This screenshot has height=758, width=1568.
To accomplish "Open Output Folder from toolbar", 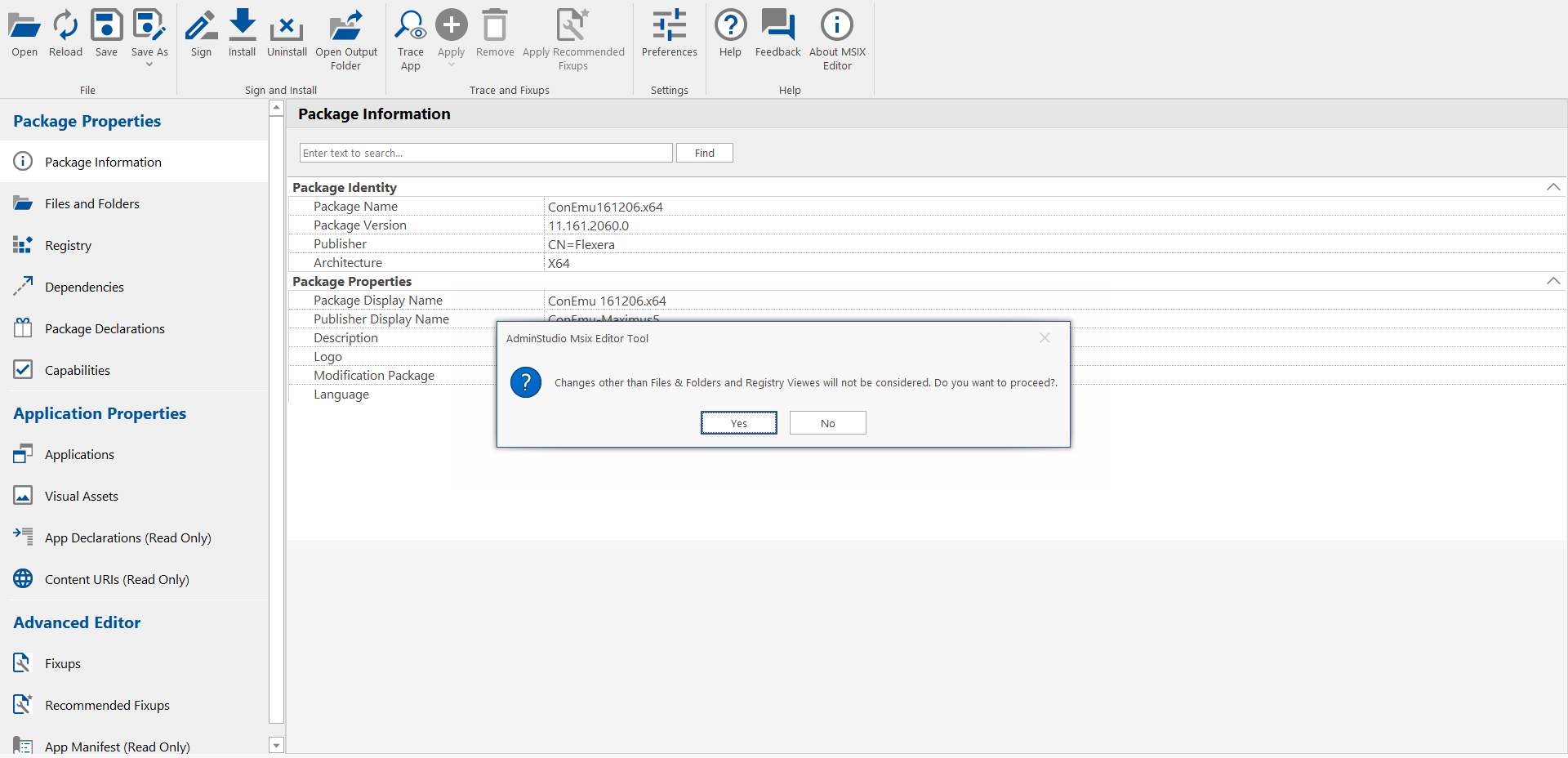I will (346, 26).
